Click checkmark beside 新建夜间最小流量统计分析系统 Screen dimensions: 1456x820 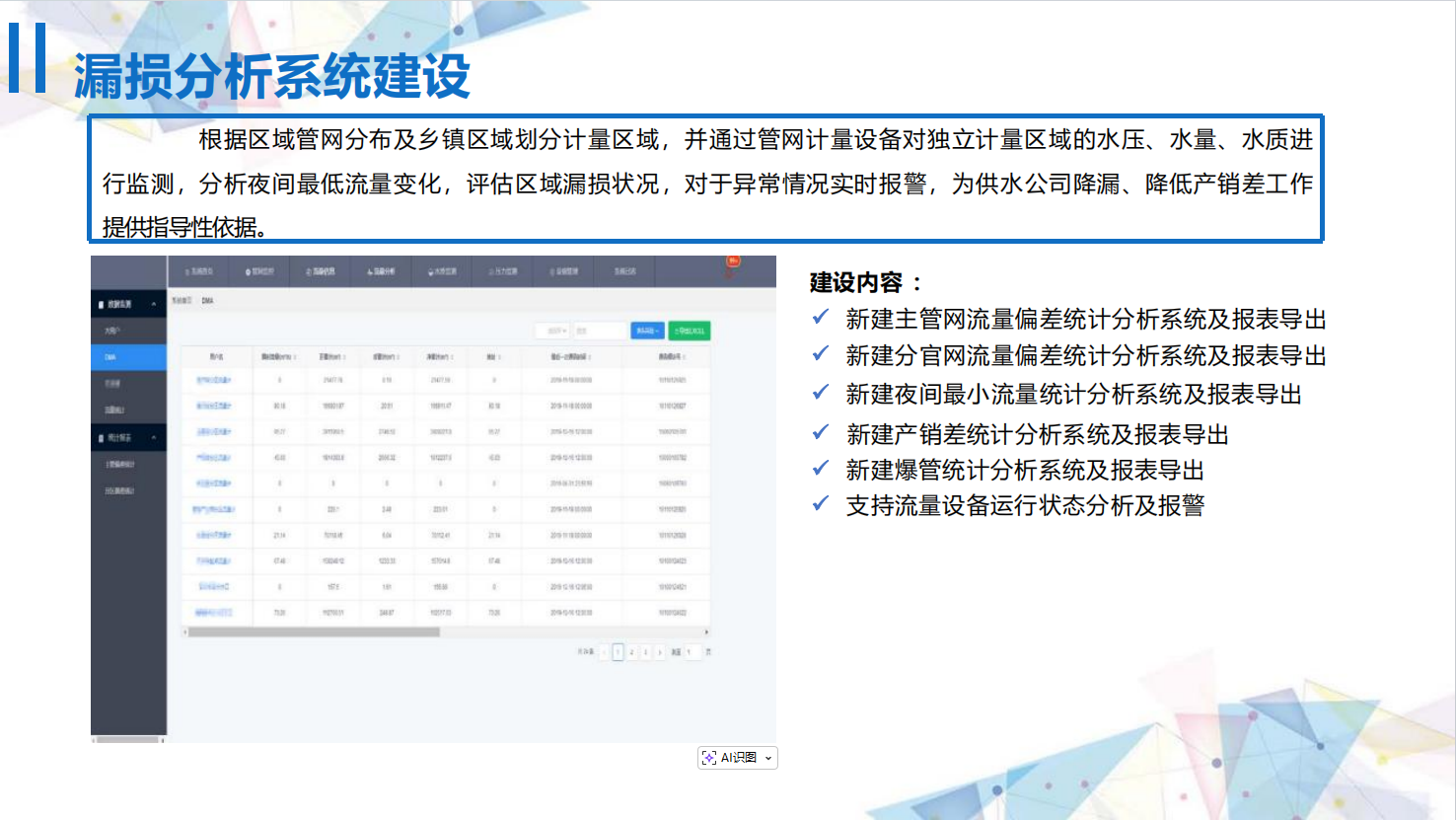point(820,393)
